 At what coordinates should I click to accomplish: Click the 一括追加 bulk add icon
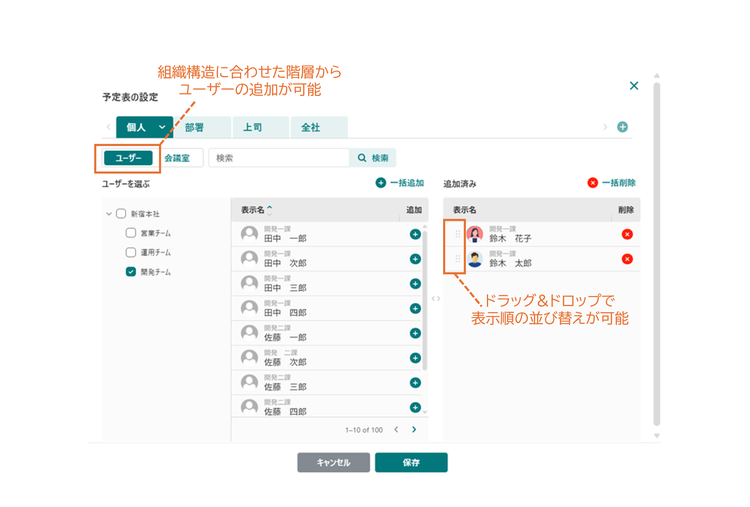pos(381,183)
